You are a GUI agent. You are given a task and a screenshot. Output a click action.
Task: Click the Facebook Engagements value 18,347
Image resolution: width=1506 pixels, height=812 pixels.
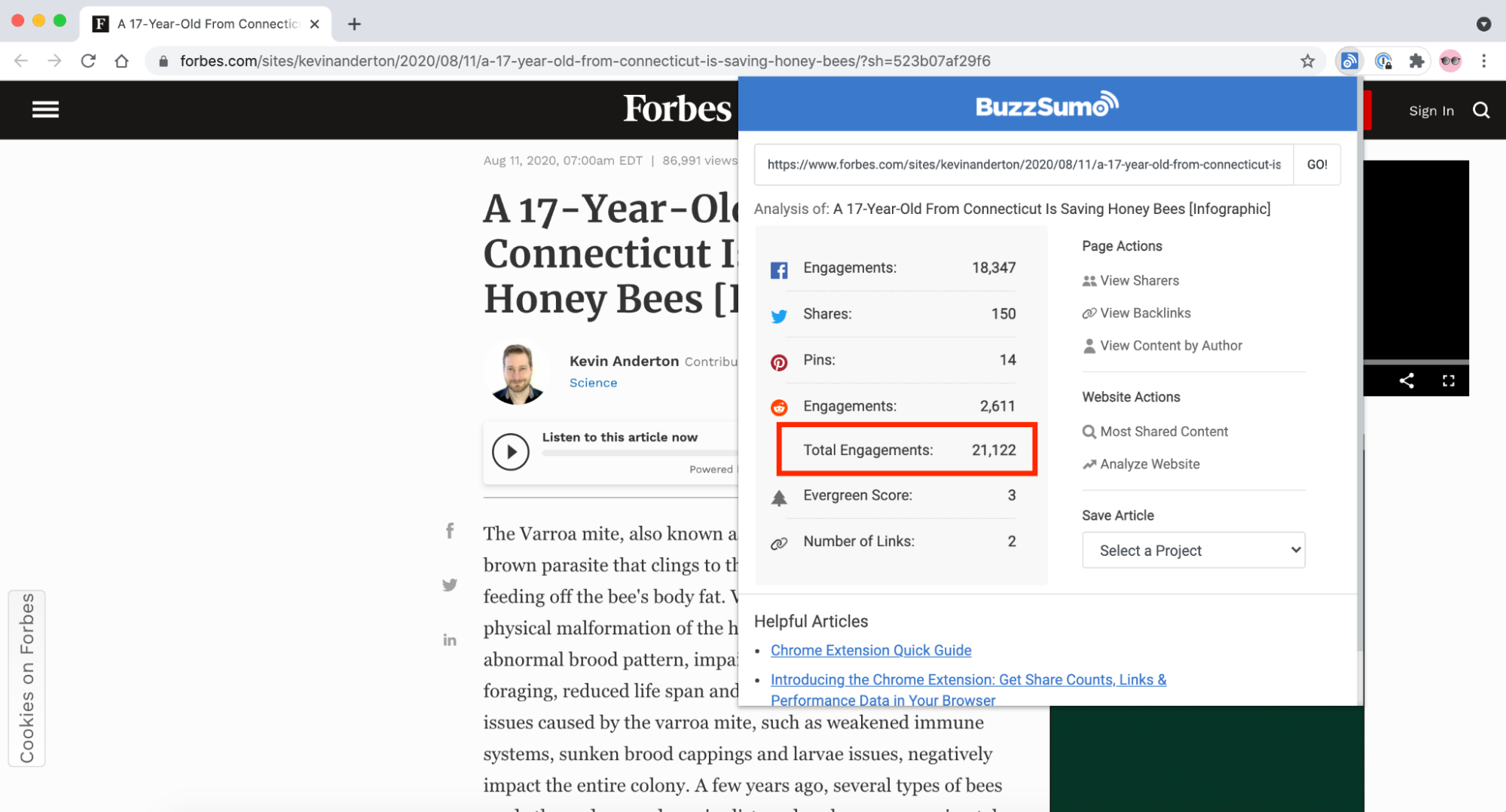pyautogui.click(x=994, y=267)
